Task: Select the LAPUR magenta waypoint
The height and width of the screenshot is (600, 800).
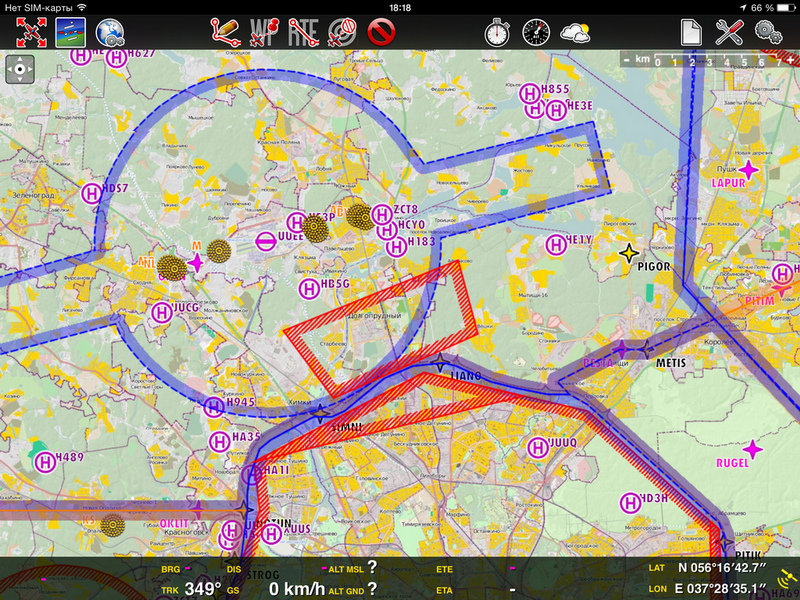Action: 748,168
